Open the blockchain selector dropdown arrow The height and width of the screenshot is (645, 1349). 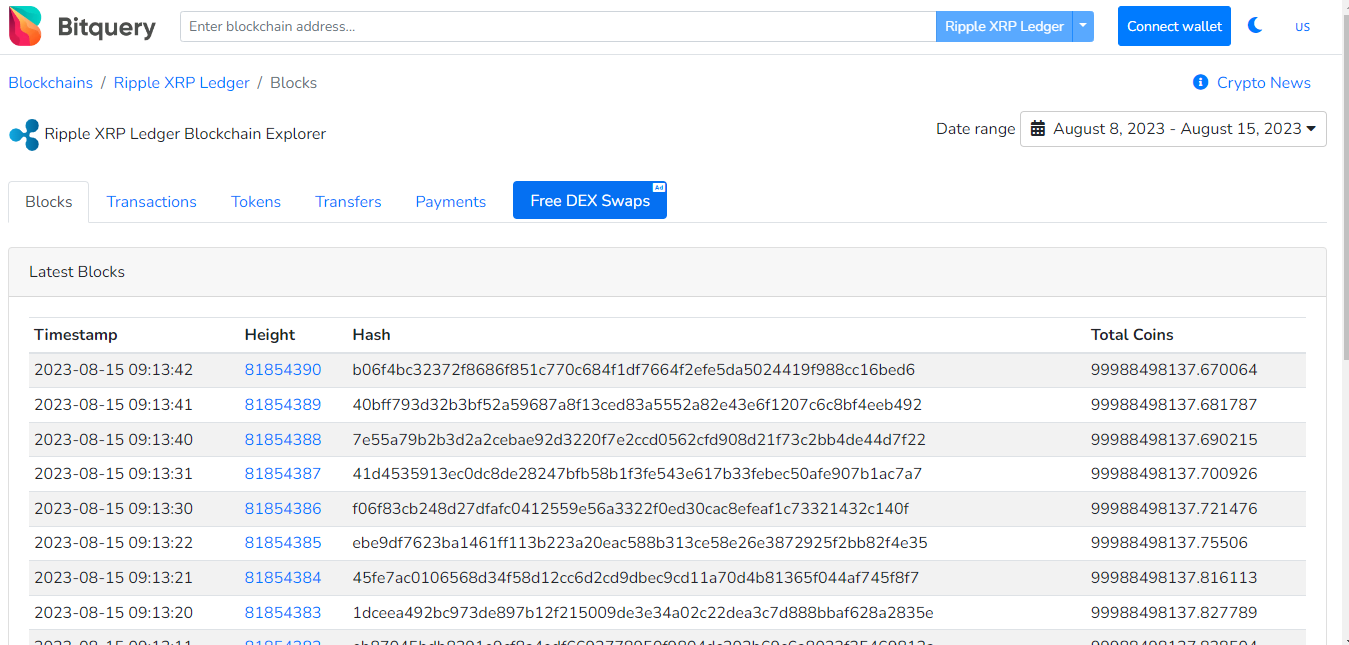click(1083, 26)
